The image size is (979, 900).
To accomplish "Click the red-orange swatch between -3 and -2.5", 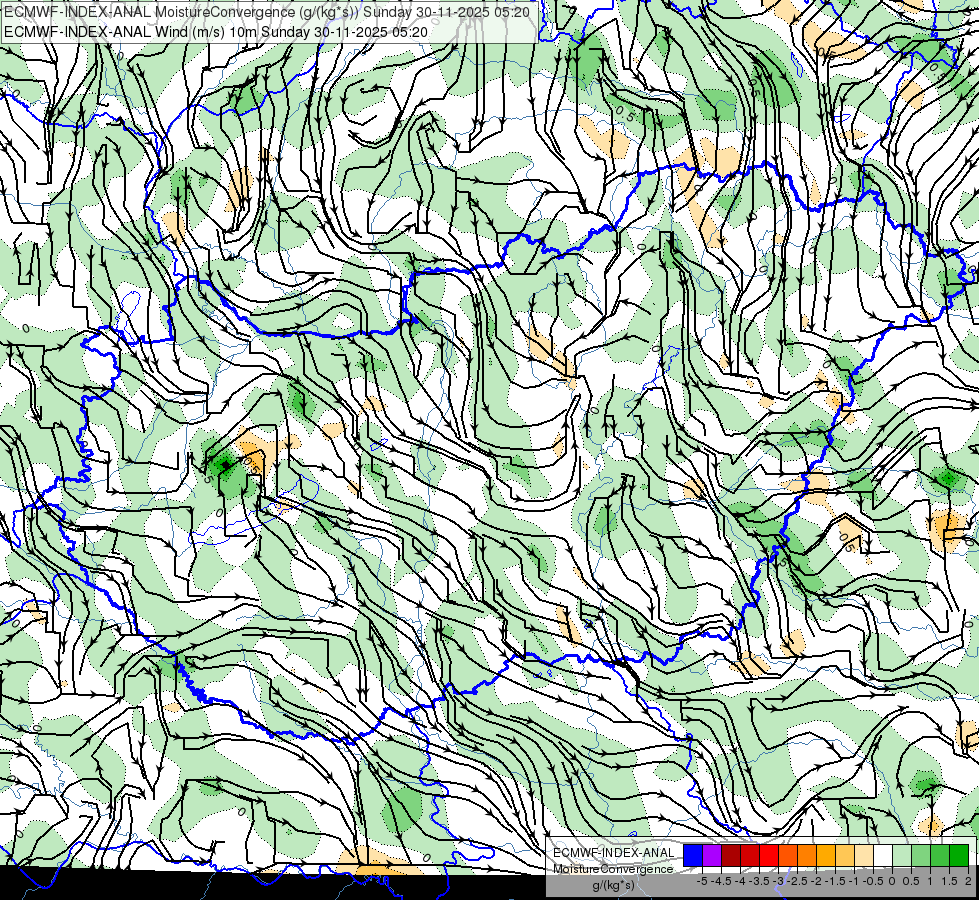I will click(x=789, y=855).
